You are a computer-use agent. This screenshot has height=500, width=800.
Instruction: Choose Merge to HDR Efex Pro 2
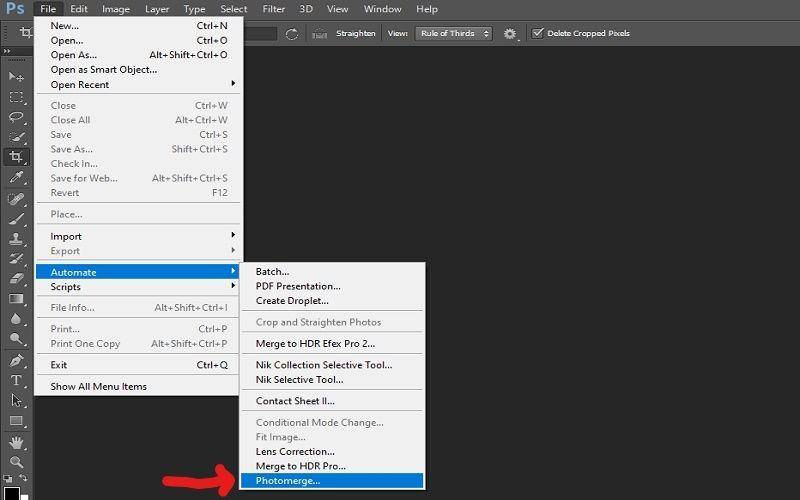tap(332, 343)
